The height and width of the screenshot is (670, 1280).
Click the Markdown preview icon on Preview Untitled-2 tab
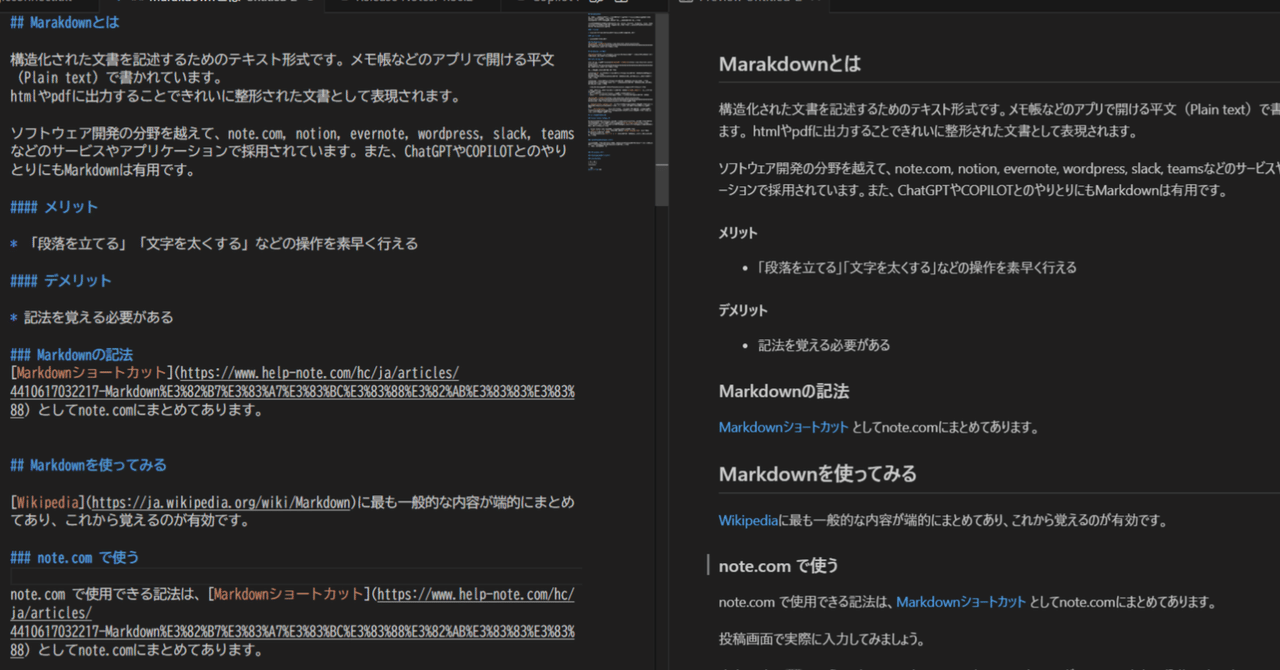(685, 4)
